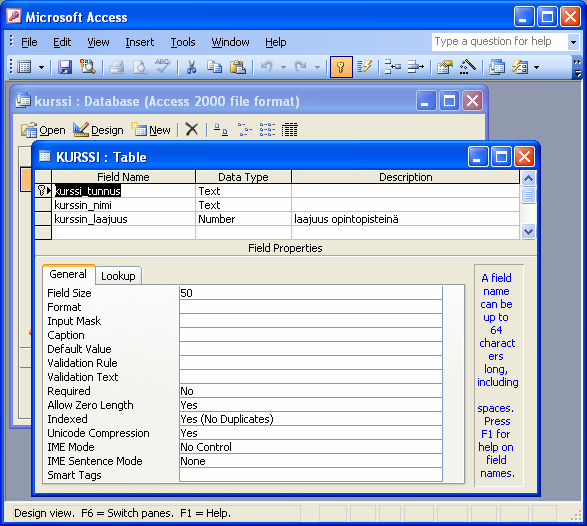Open the View button dropdown arrow

pyautogui.click(x=41, y=67)
